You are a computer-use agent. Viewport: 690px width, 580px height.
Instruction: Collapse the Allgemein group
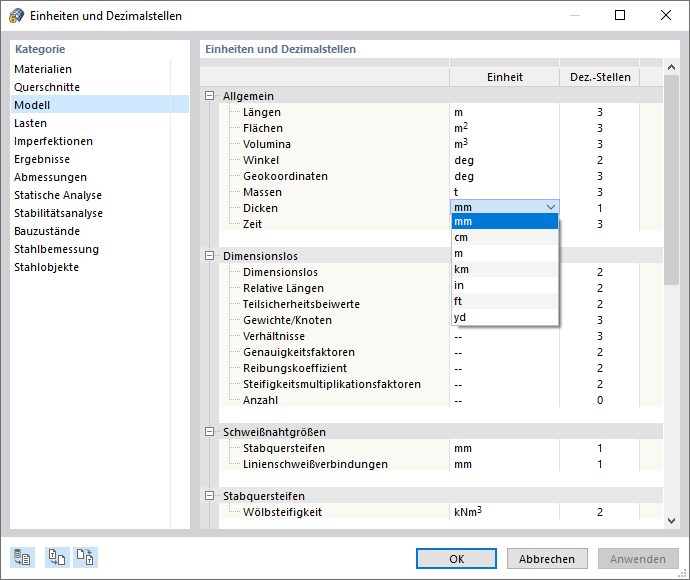click(x=210, y=96)
